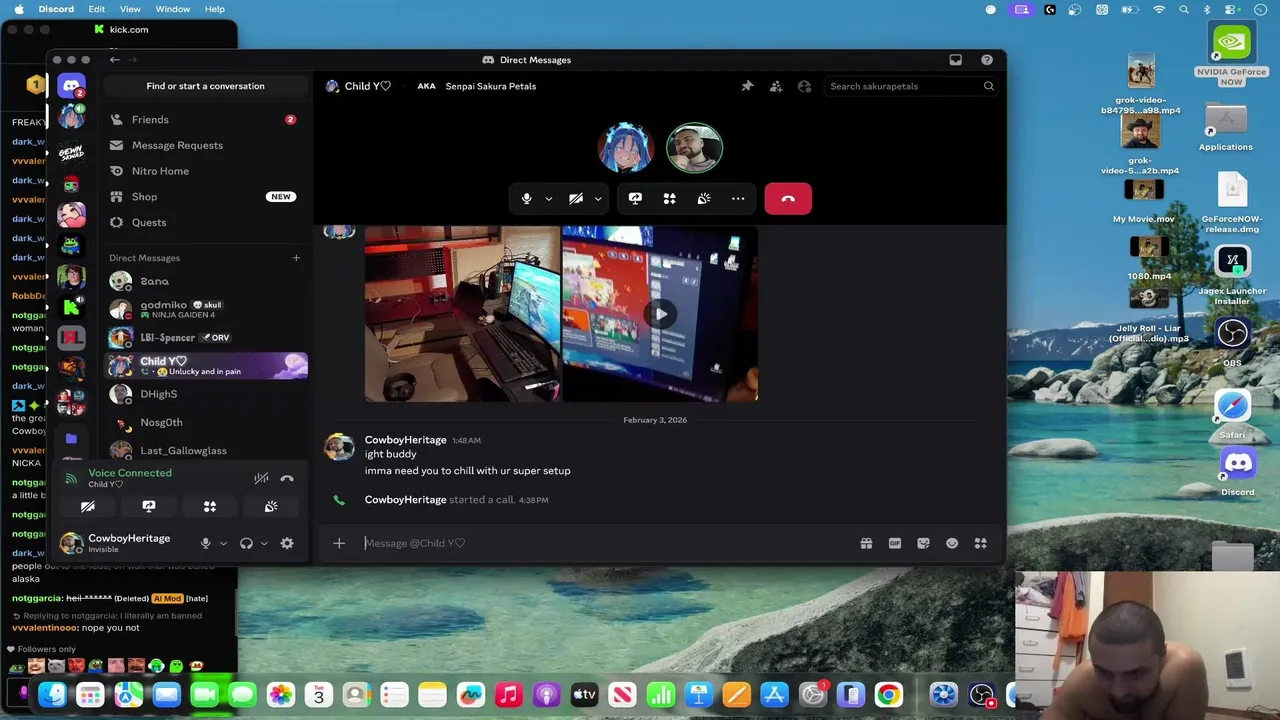Add friends to DM icon
The height and width of the screenshot is (720, 1280).
[x=776, y=86]
